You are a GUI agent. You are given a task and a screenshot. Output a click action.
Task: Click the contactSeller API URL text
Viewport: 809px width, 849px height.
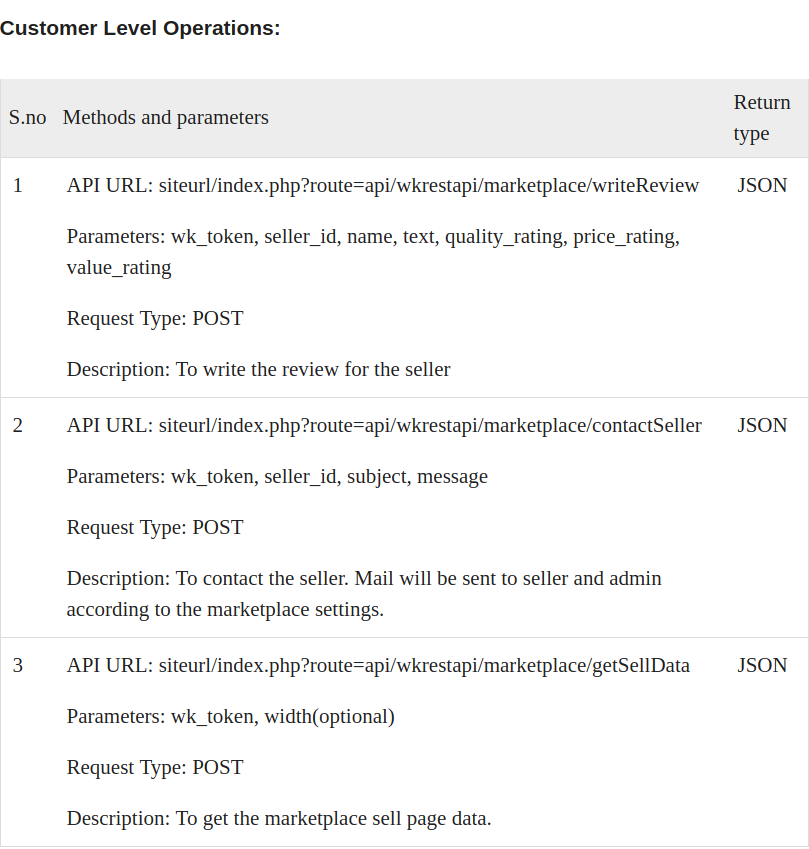point(384,425)
